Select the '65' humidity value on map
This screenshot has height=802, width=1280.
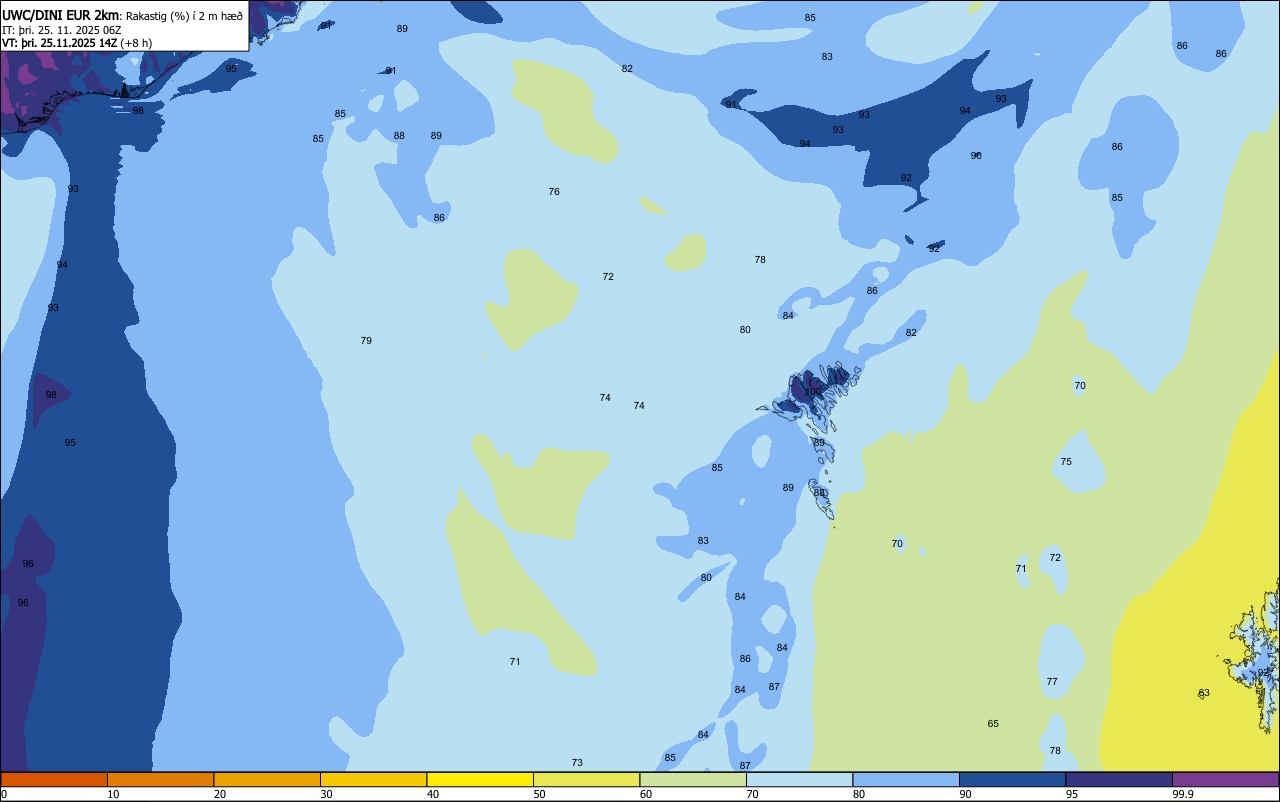click(993, 724)
